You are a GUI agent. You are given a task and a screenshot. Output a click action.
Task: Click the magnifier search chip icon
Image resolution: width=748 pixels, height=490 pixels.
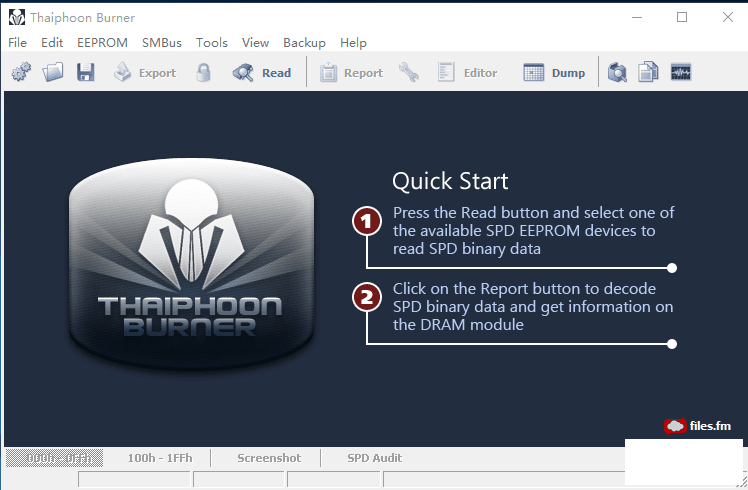click(617, 72)
